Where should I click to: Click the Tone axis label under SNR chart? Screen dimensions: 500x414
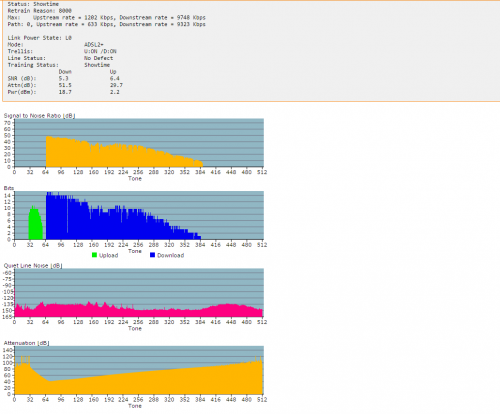tap(135, 179)
